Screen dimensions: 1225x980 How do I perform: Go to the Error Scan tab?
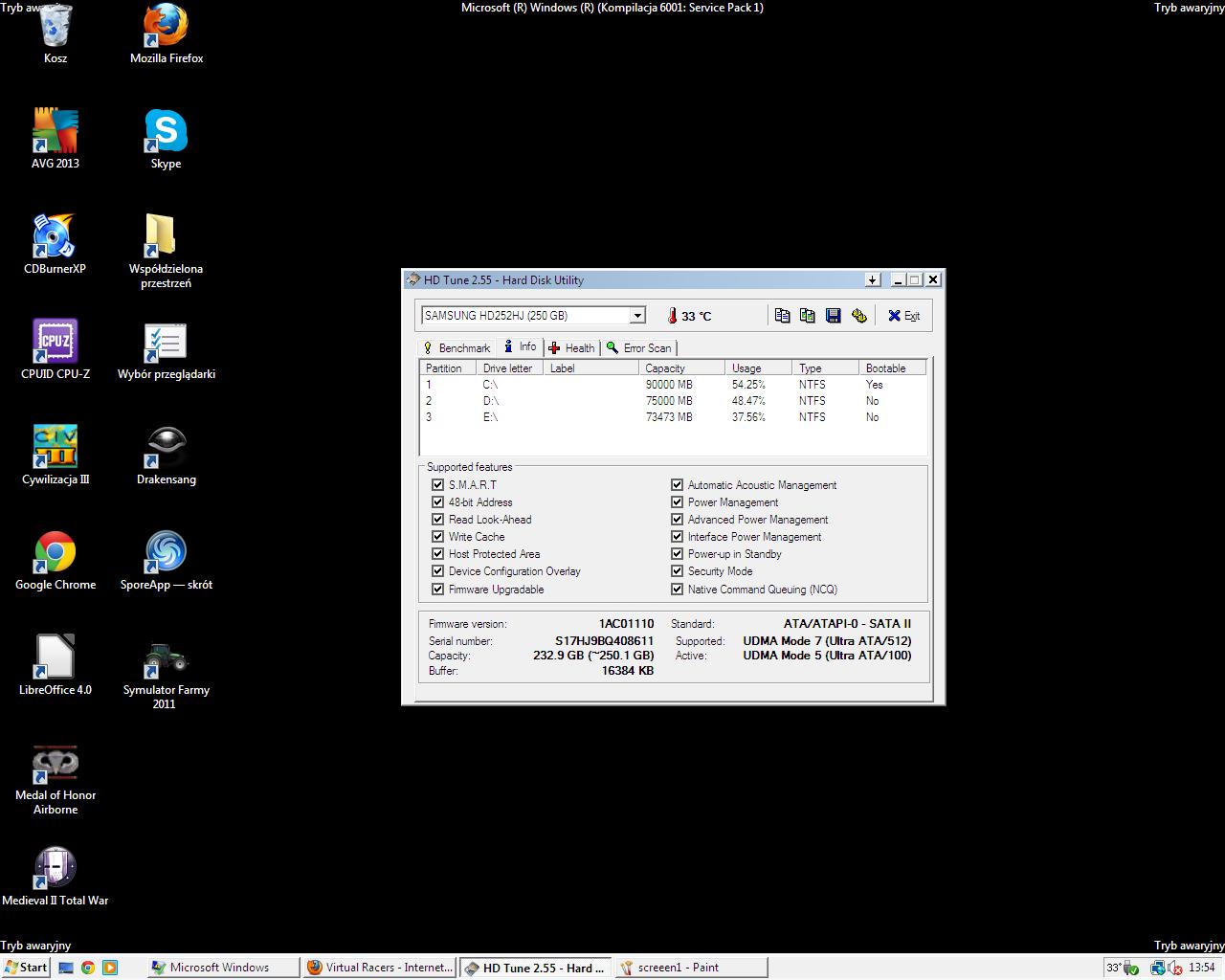tap(639, 348)
